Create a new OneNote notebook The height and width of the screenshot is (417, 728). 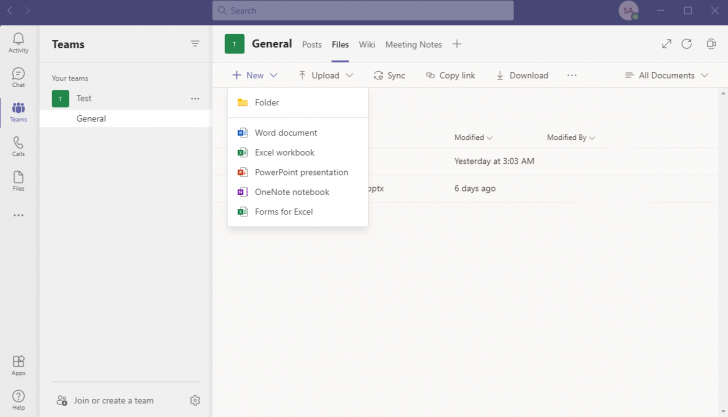(298, 192)
